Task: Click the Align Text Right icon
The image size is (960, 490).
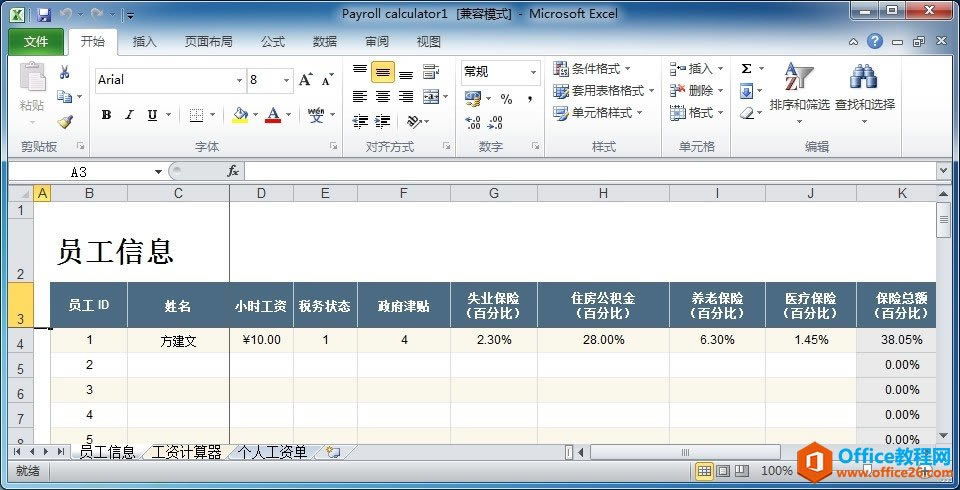Action: (405, 96)
